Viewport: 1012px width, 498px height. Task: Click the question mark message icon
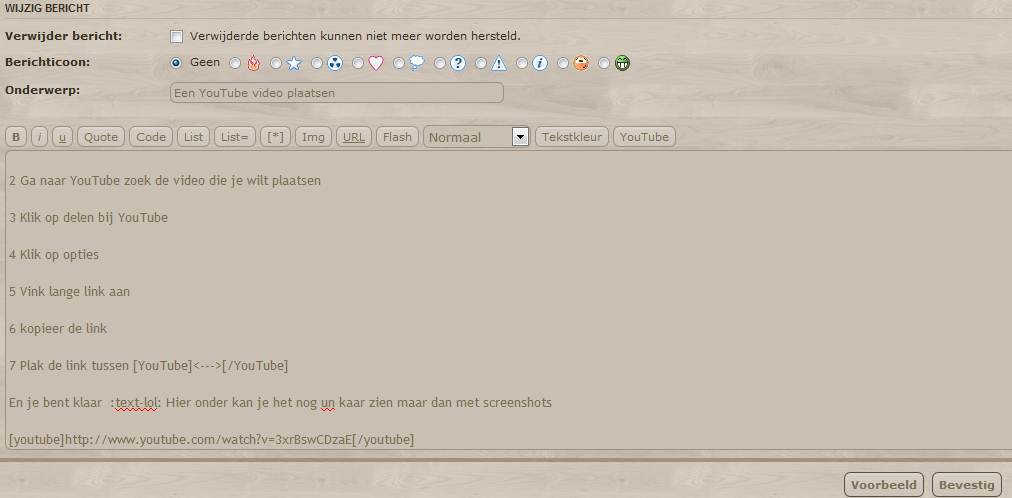tap(458, 63)
